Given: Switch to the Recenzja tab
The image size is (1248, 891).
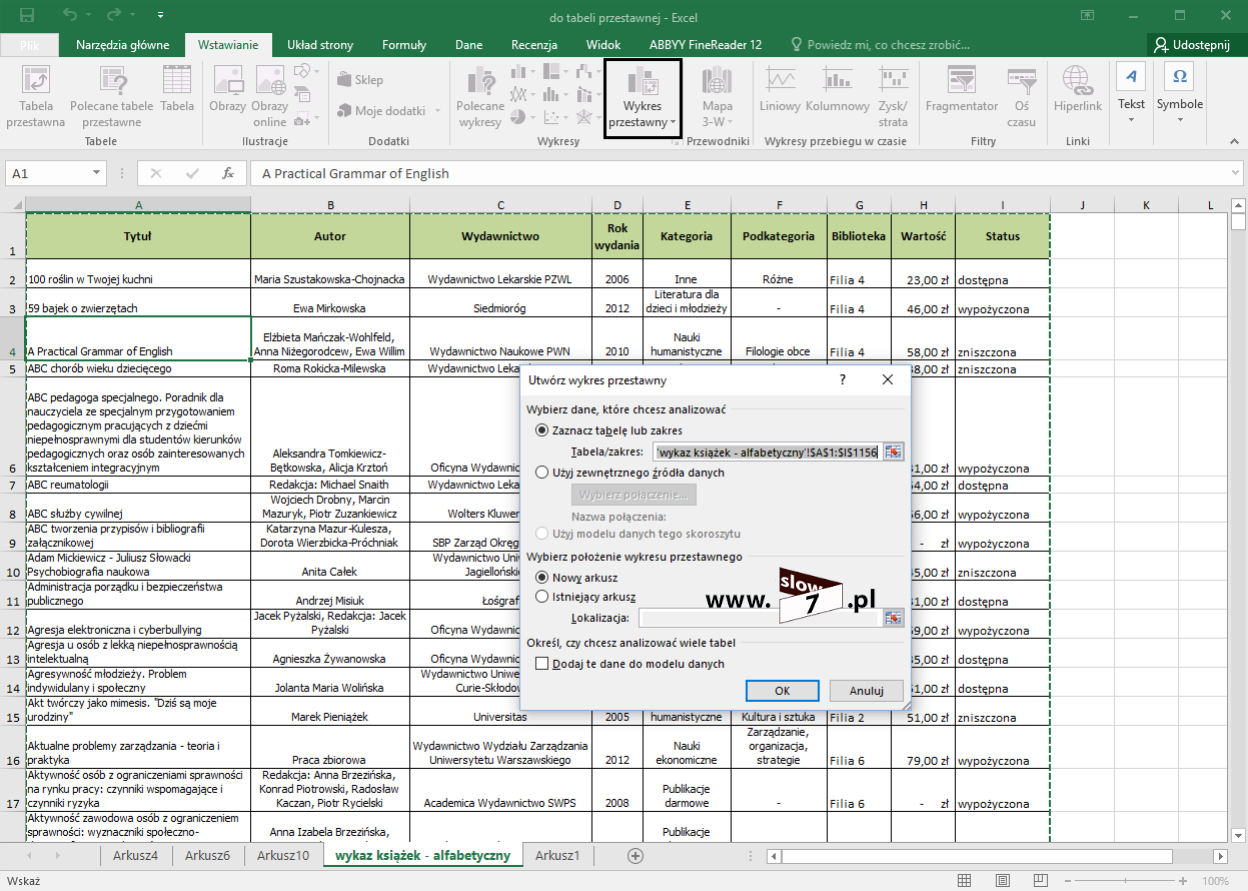Looking at the screenshot, I should coord(534,45).
